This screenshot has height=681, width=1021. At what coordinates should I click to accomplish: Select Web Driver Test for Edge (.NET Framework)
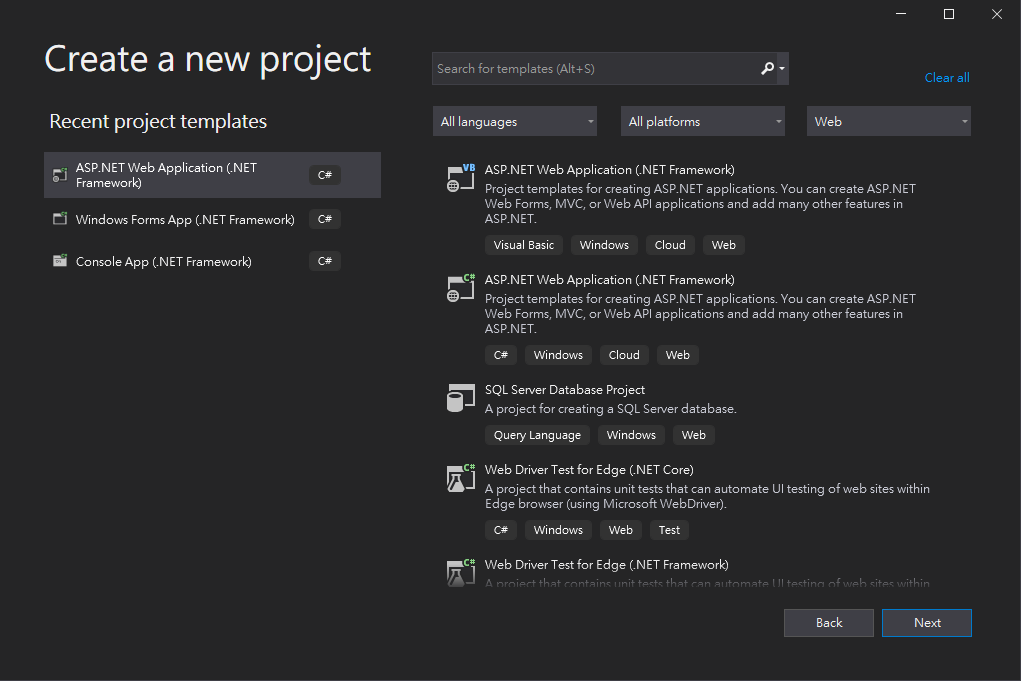(606, 565)
